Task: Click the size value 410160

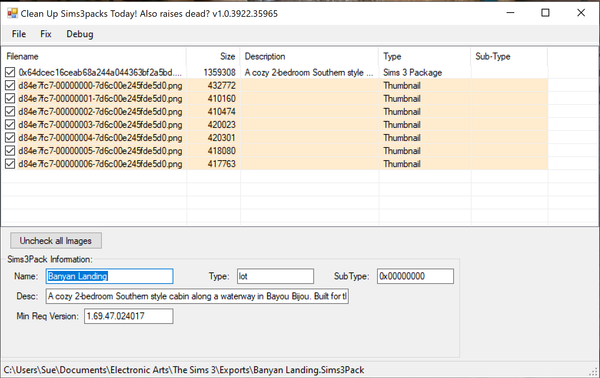Action: point(222,98)
